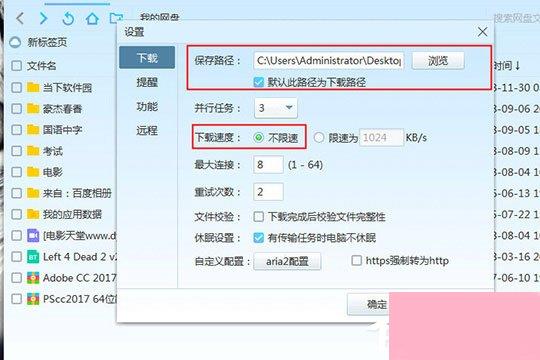Image resolution: width=540 pixels, height=360 pixels.
Task: Open the home icon in toolbar
Action: tap(92, 18)
